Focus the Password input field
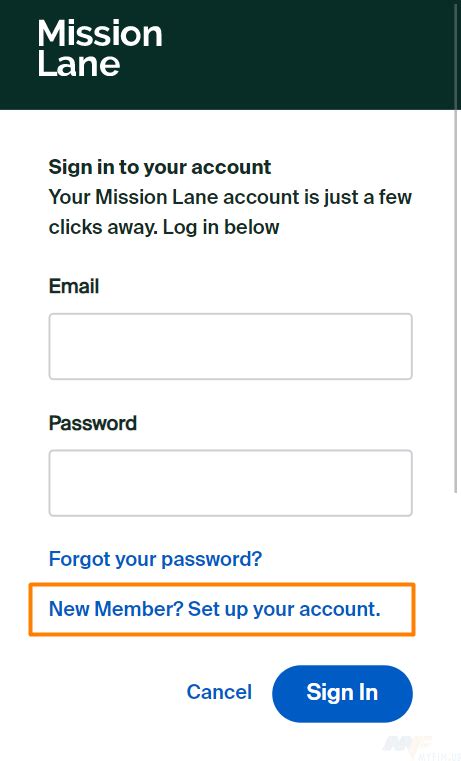Screen dimensions: 461x761 230,483
